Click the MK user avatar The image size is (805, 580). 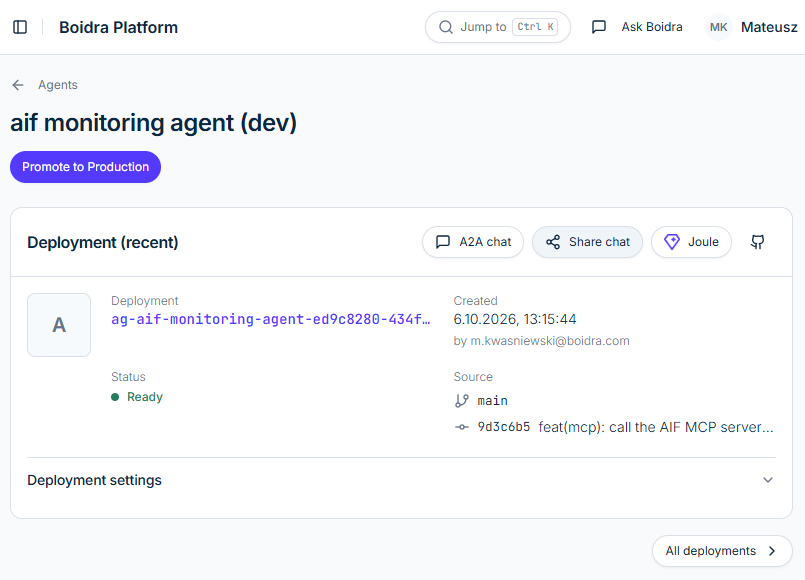(718, 27)
